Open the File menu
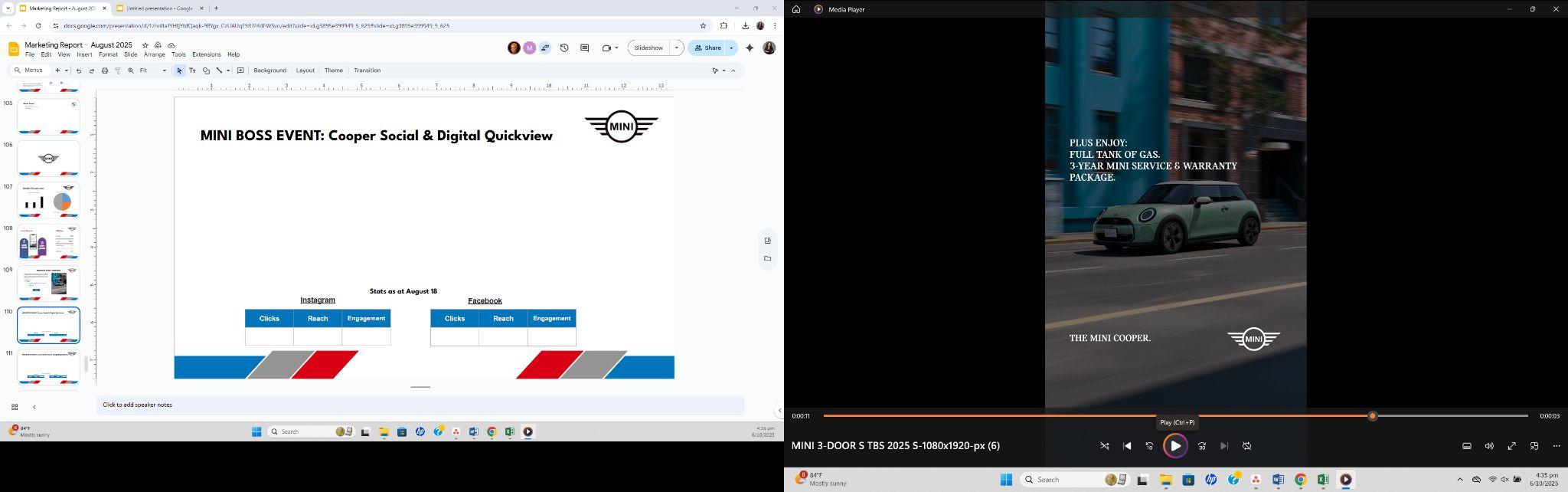Viewport: 1568px width, 492px height. pos(30,54)
